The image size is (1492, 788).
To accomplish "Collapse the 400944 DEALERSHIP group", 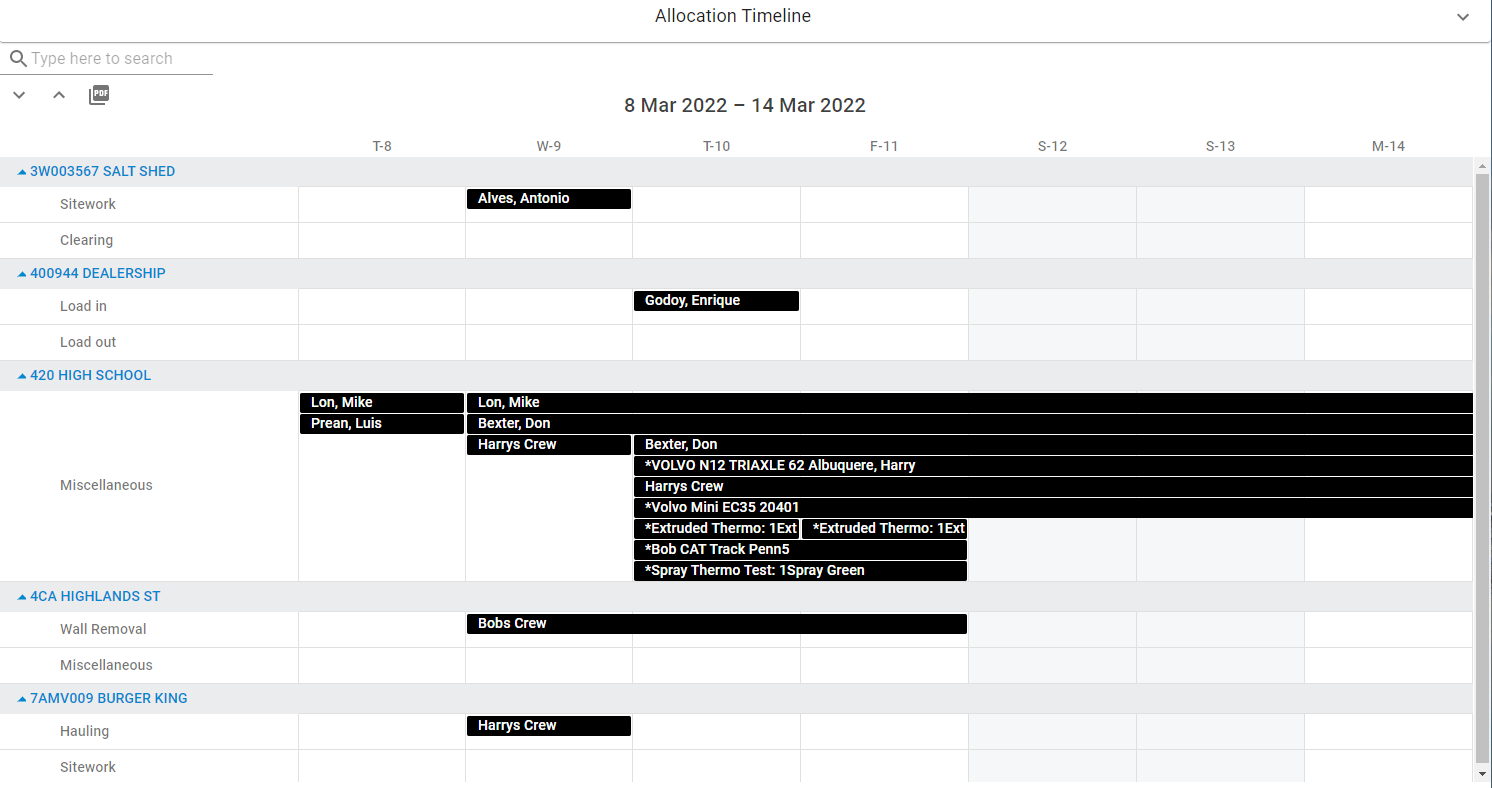I will (22, 274).
